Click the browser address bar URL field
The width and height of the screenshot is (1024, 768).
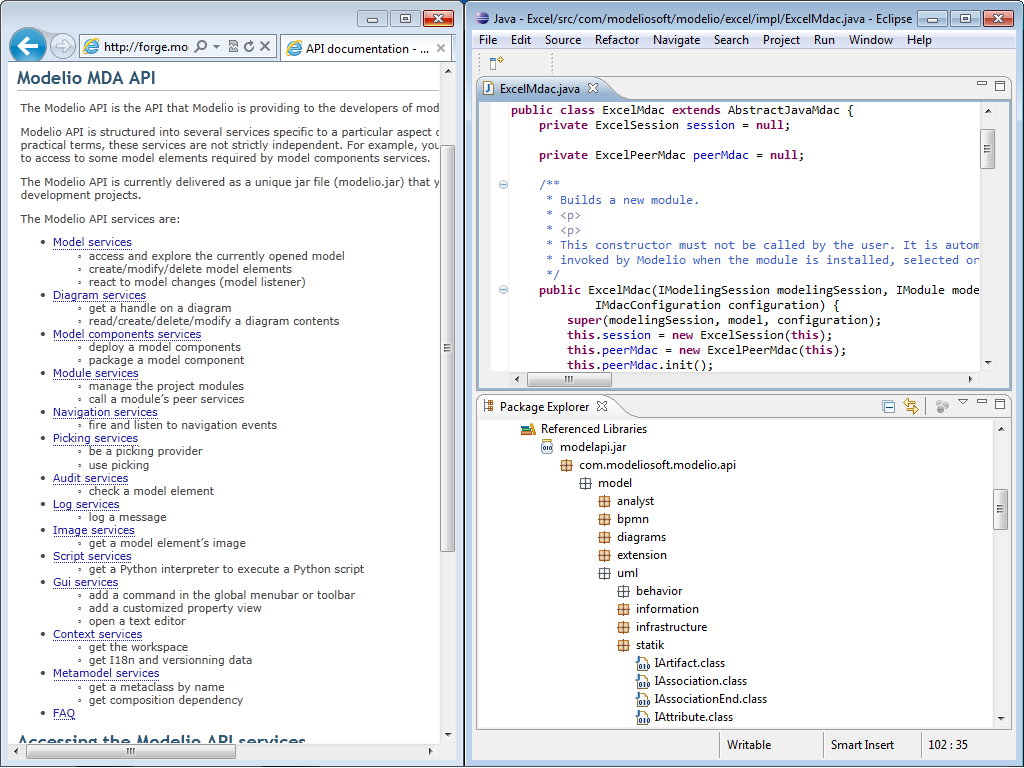(x=145, y=47)
